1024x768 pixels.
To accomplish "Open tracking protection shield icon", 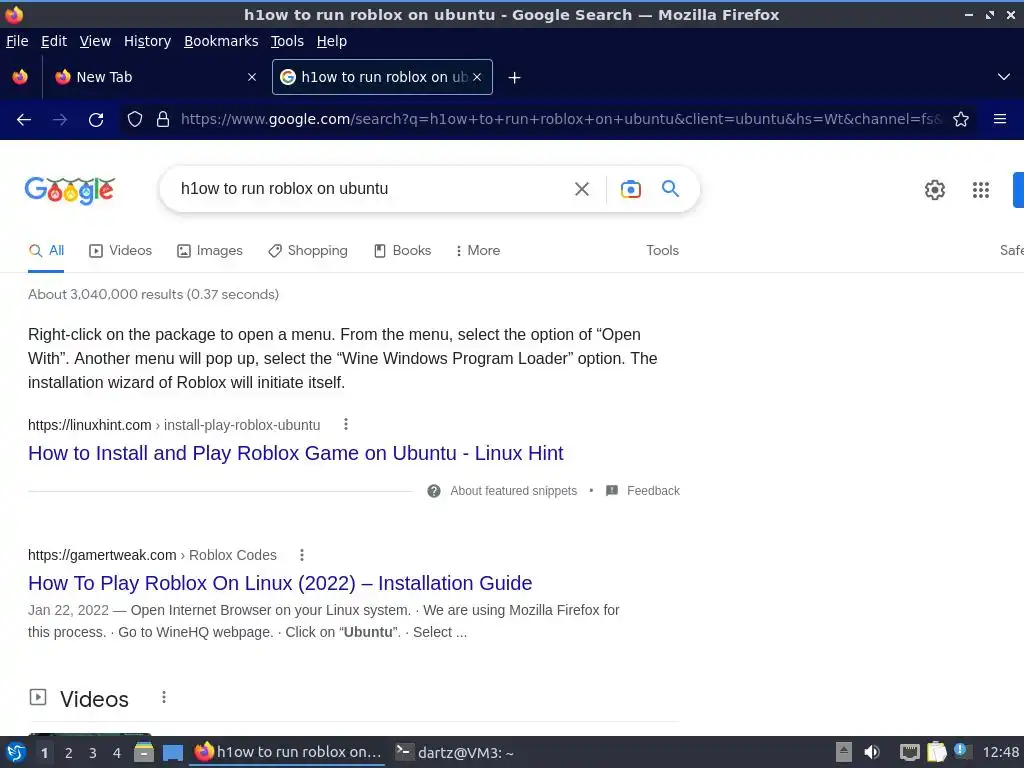I will [x=135, y=119].
